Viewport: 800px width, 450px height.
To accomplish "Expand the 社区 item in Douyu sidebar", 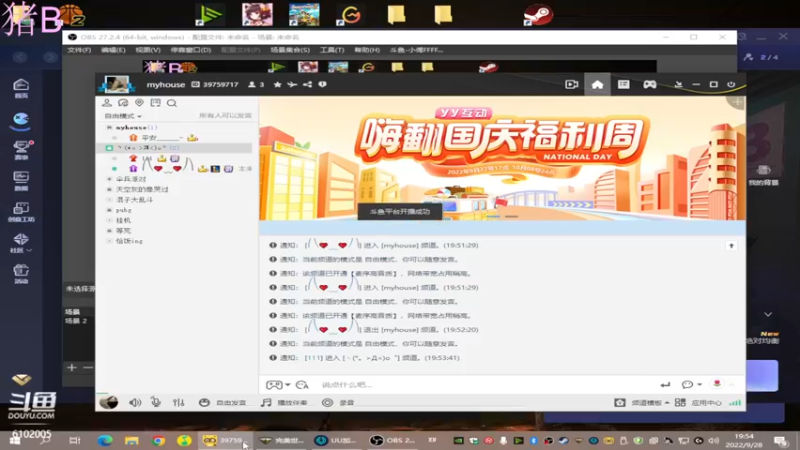I will (x=21, y=243).
